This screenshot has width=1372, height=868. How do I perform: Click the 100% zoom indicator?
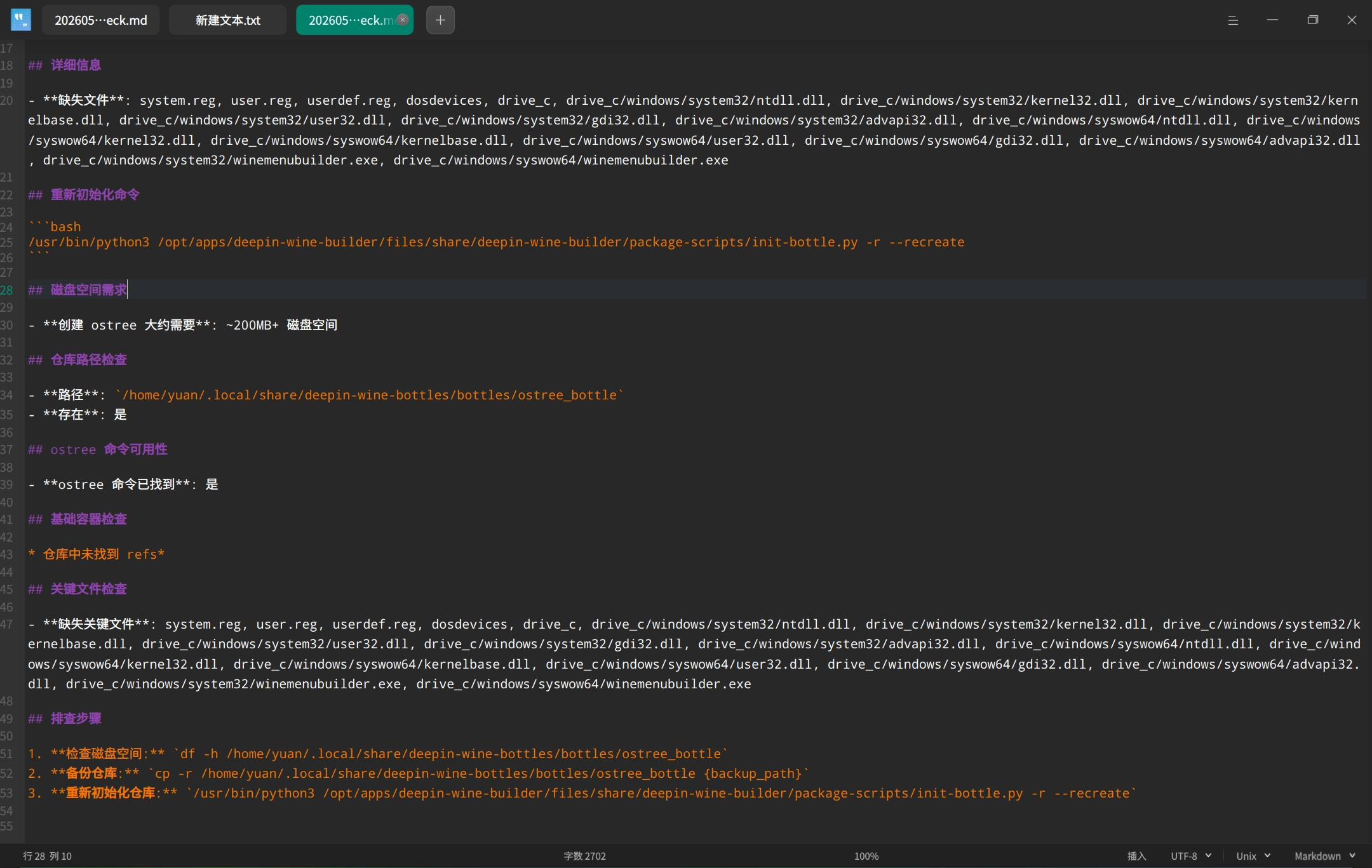pyautogui.click(x=866, y=856)
